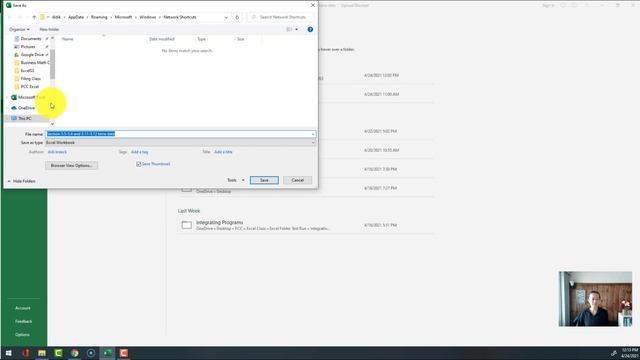
Task: Open the File name dropdown arrow
Action: tap(313, 134)
